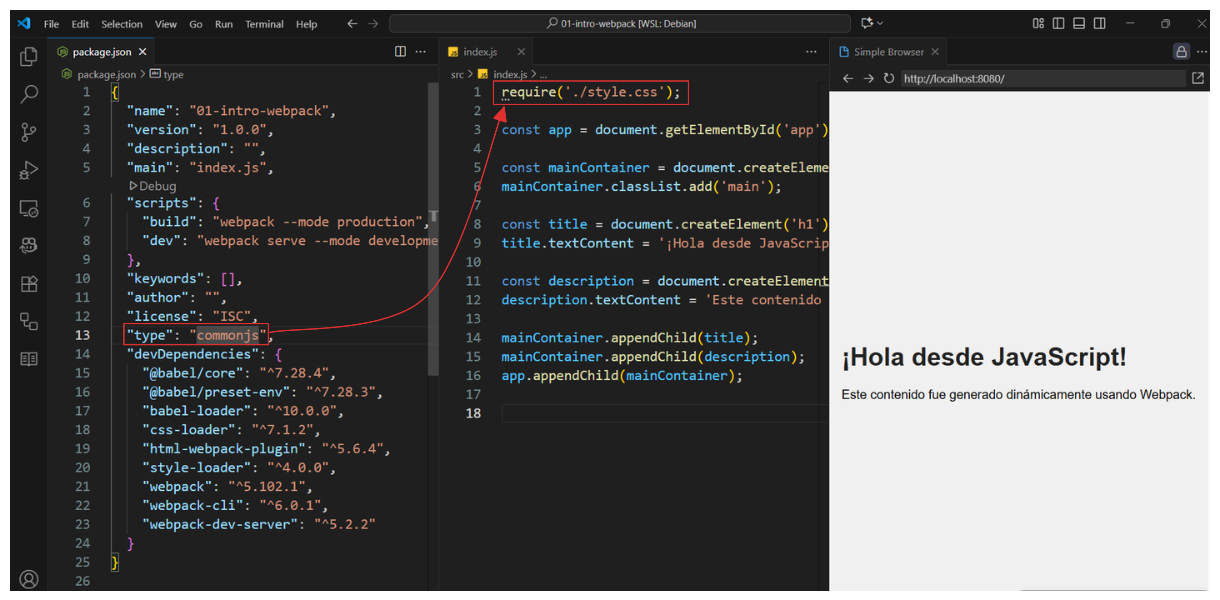1220x600 pixels.
Task: Open the Source Control view
Action: pos(29,132)
